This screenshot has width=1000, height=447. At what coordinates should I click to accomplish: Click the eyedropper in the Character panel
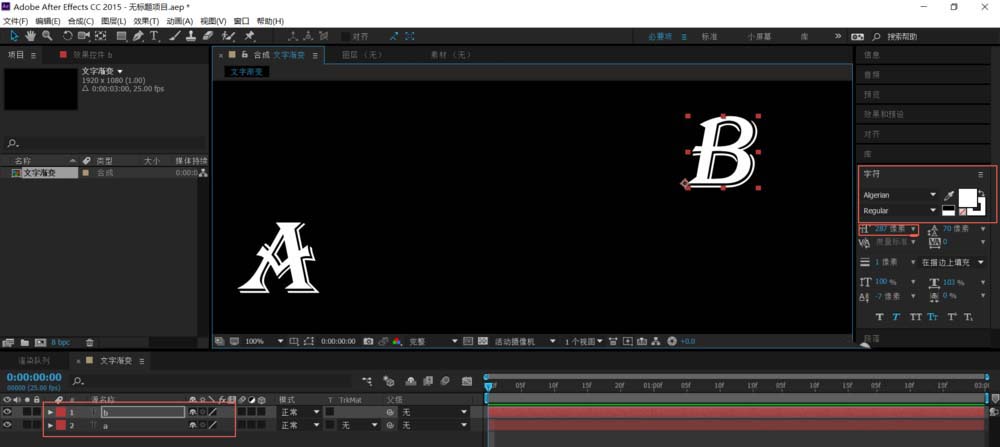[x=948, y=195]
